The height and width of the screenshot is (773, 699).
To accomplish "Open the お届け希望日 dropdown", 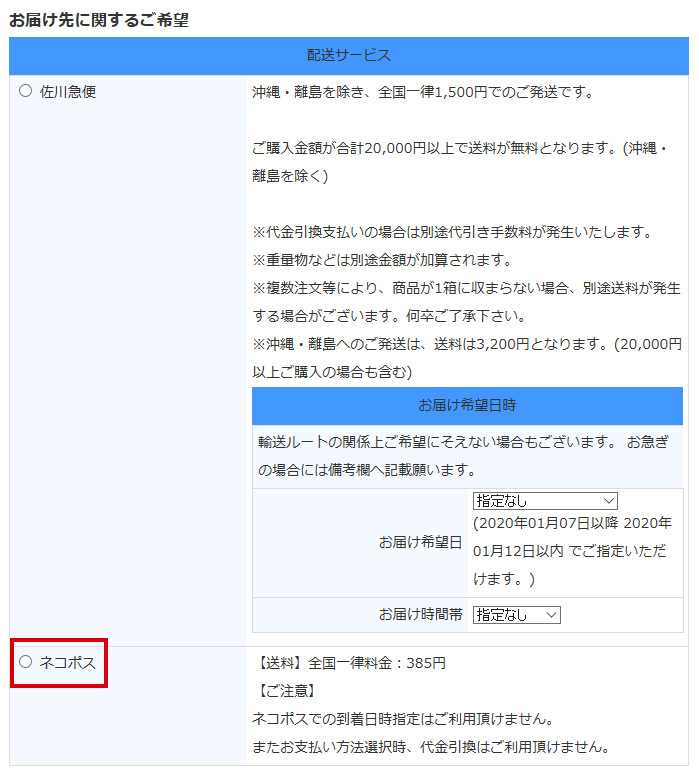I will pyautogui.click(x=545, y=501).
